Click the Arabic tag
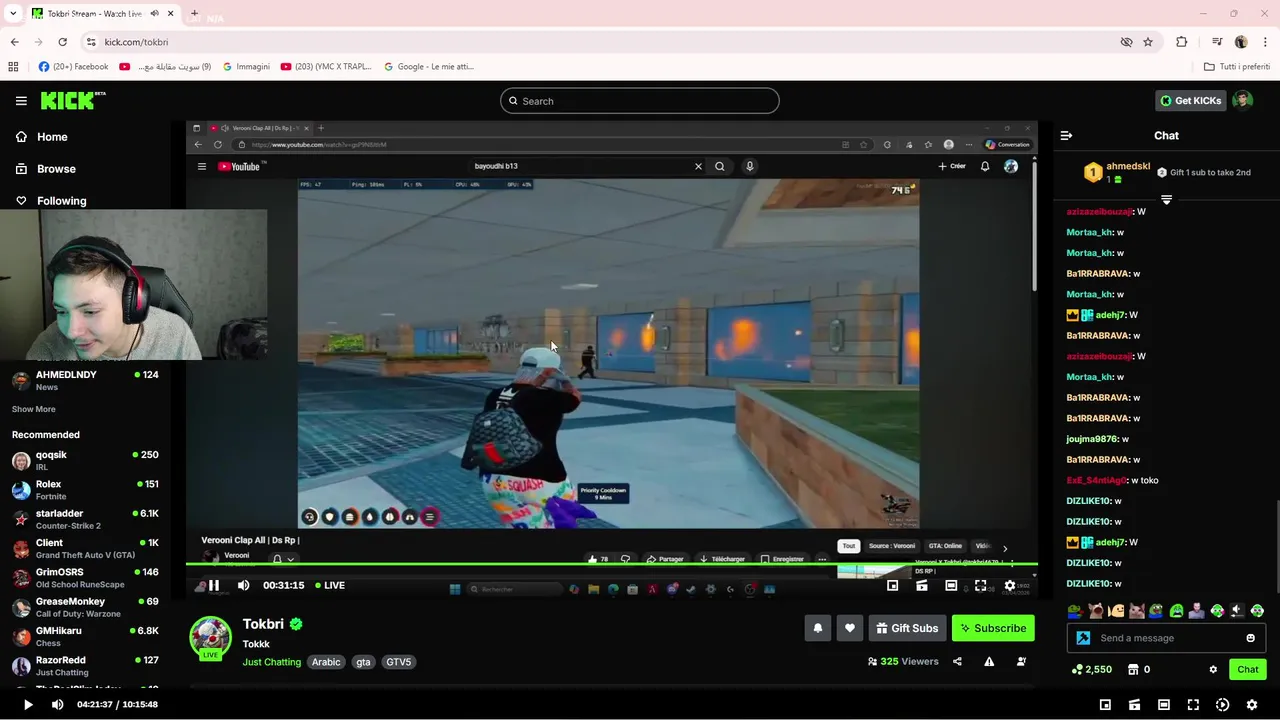 coord(326,662)
